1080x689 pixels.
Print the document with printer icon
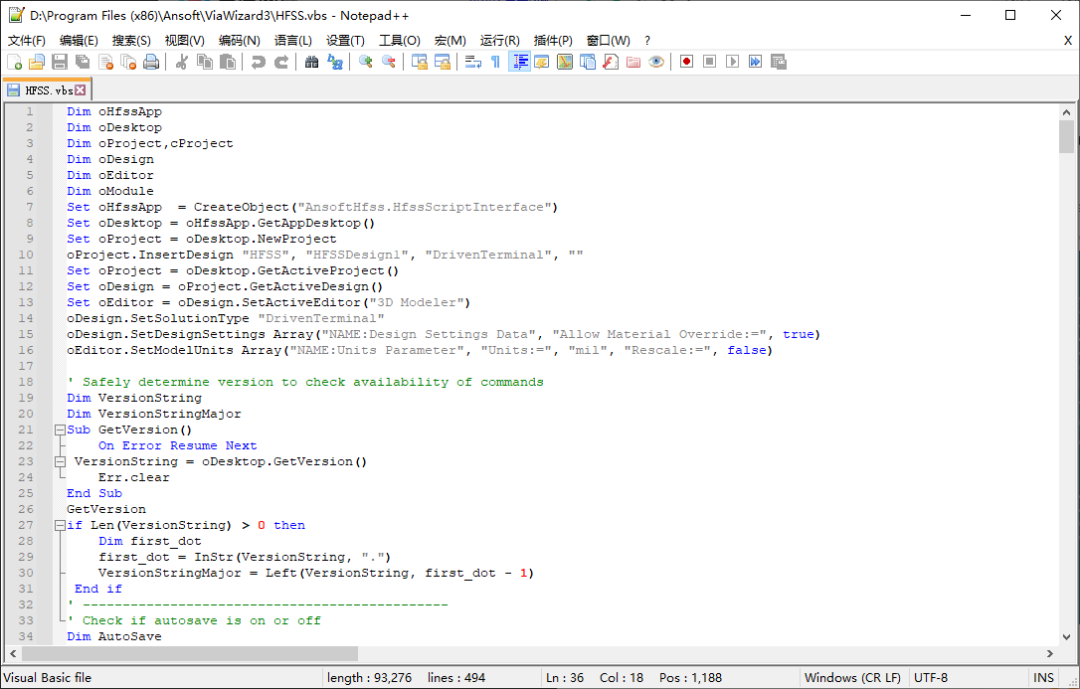(x=151, y=62)
